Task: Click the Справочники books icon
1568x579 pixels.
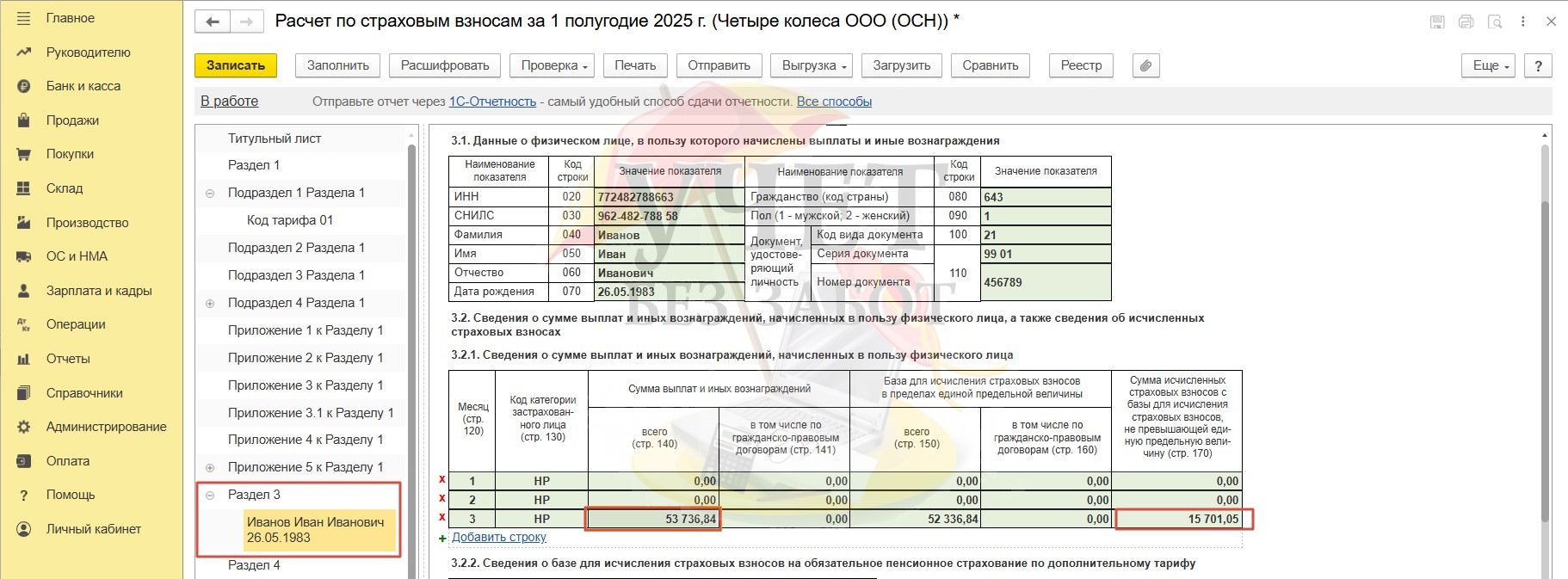Action: coord(23,393)
